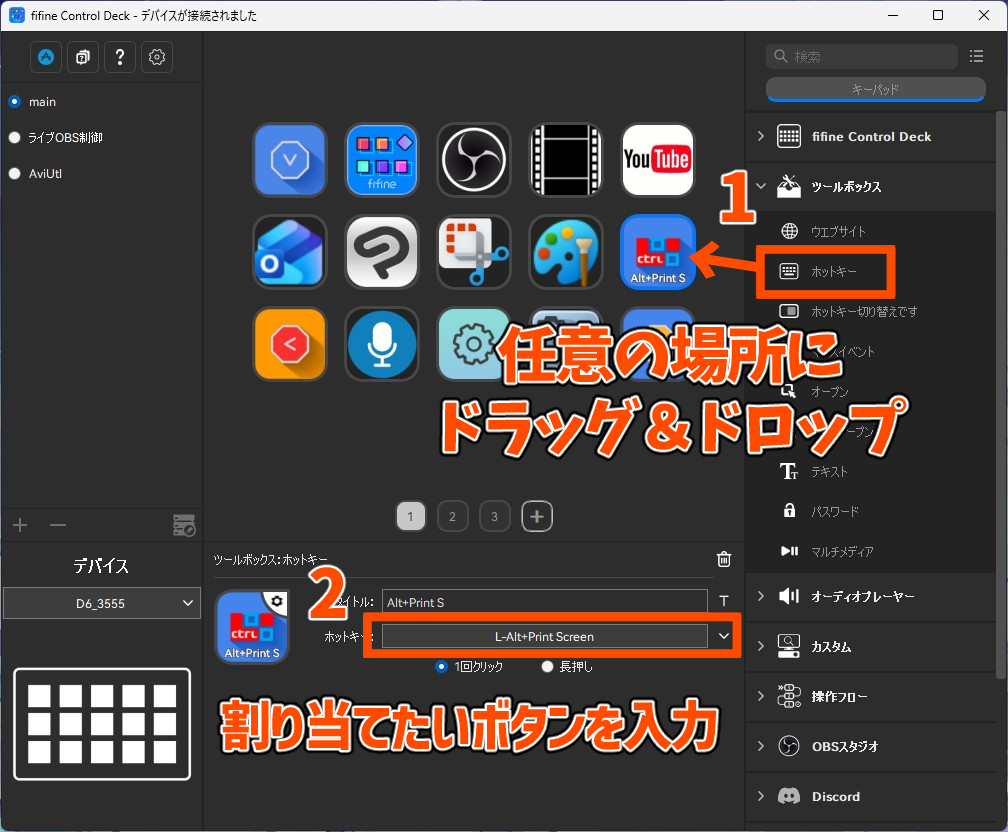
Task: Click the Clip Studio Paint key
Action: click(x=382, y=252)
